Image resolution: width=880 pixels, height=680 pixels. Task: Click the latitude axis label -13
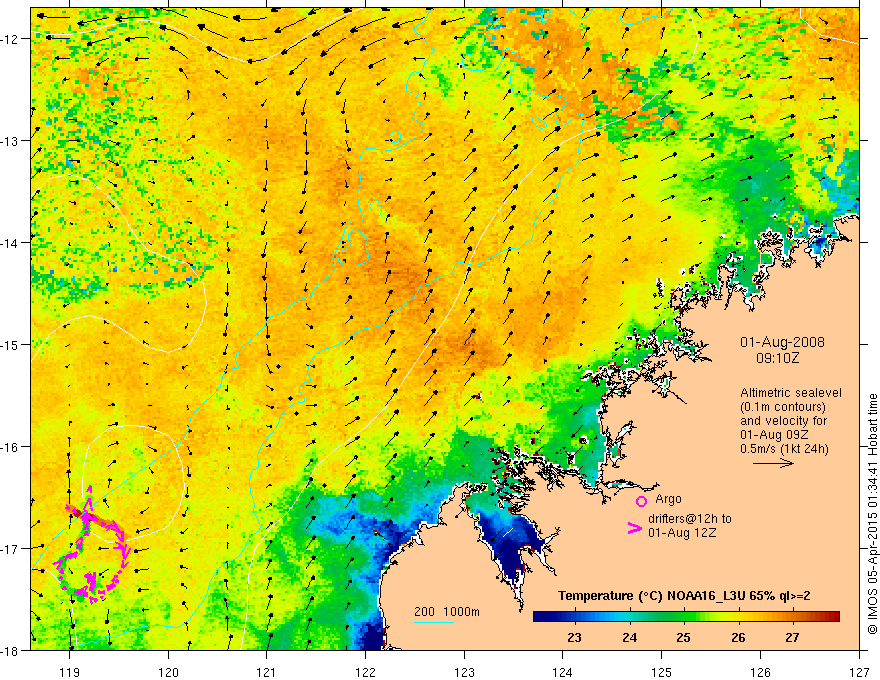[11, 141]
